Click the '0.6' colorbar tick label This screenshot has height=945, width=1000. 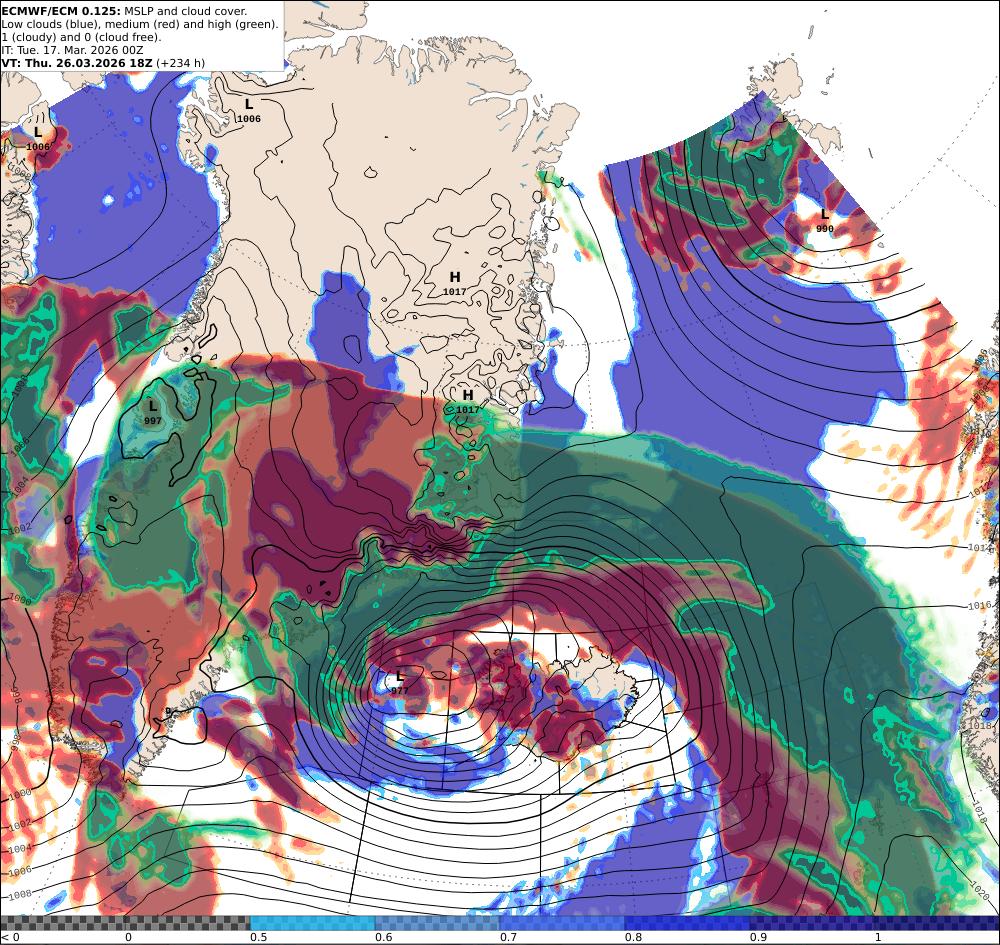coord(383,937)
